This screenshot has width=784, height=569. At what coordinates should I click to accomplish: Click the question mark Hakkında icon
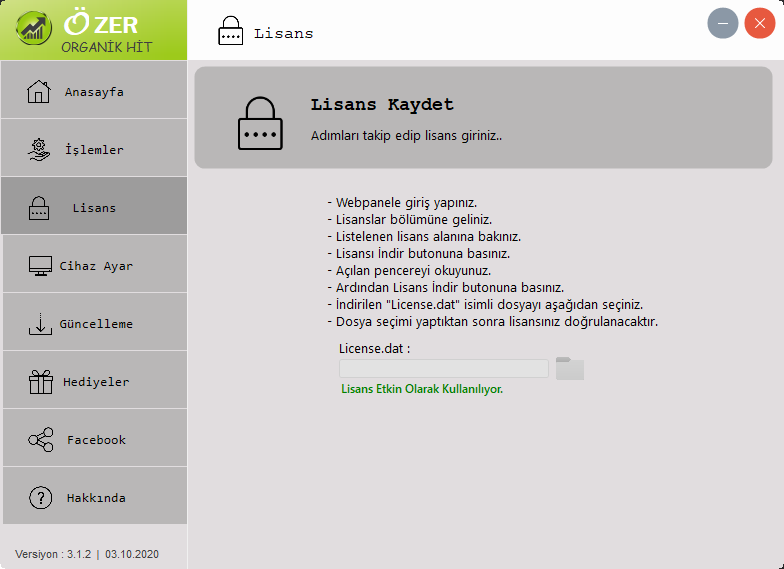40,498
